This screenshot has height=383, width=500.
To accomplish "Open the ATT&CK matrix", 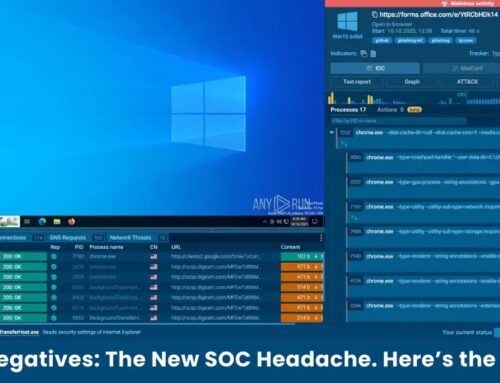I will click(x=467, y=82).
